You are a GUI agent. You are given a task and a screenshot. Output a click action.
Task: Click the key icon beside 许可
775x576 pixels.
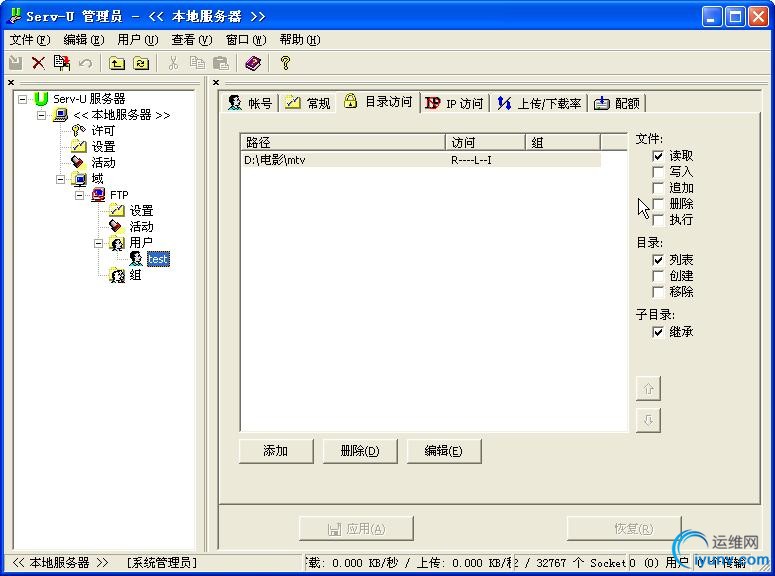click(79, 131)
